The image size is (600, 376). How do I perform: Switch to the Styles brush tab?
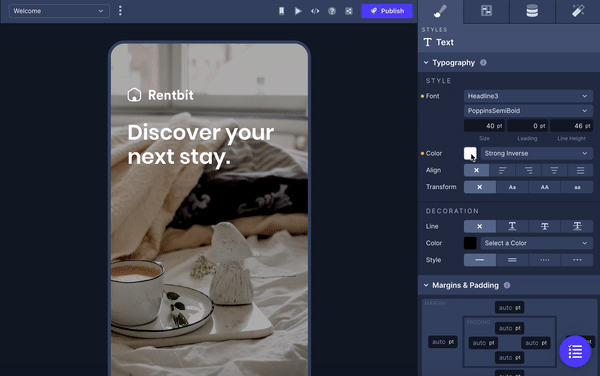[440, 11]
